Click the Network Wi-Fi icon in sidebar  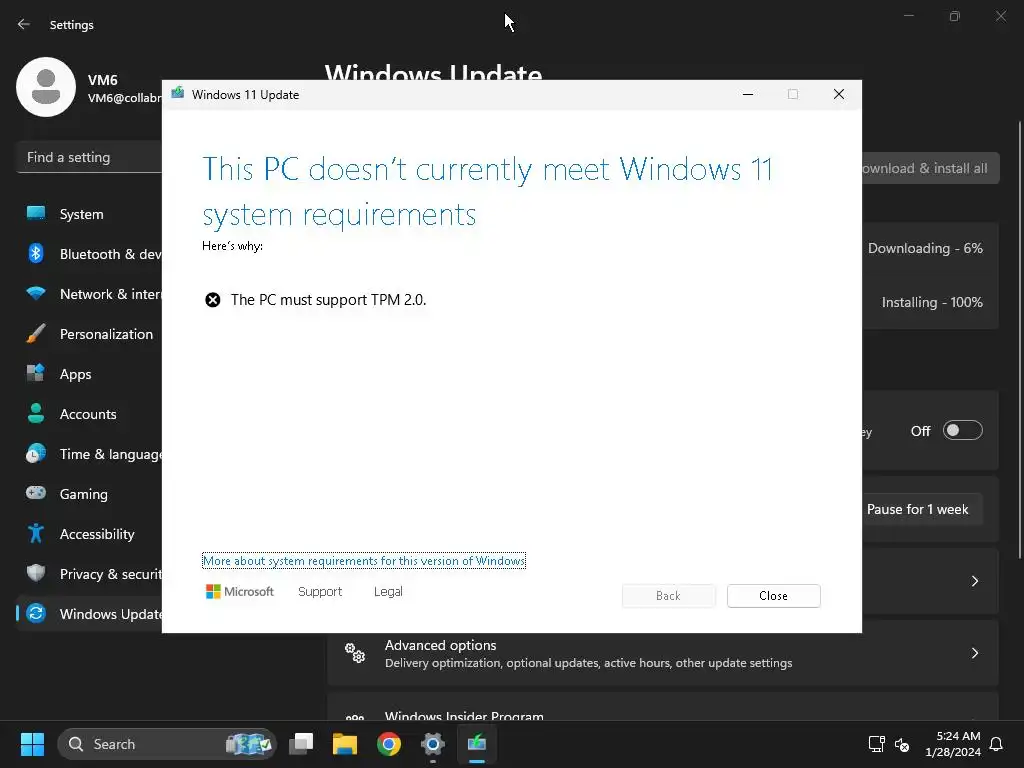[x=36, y=294]
